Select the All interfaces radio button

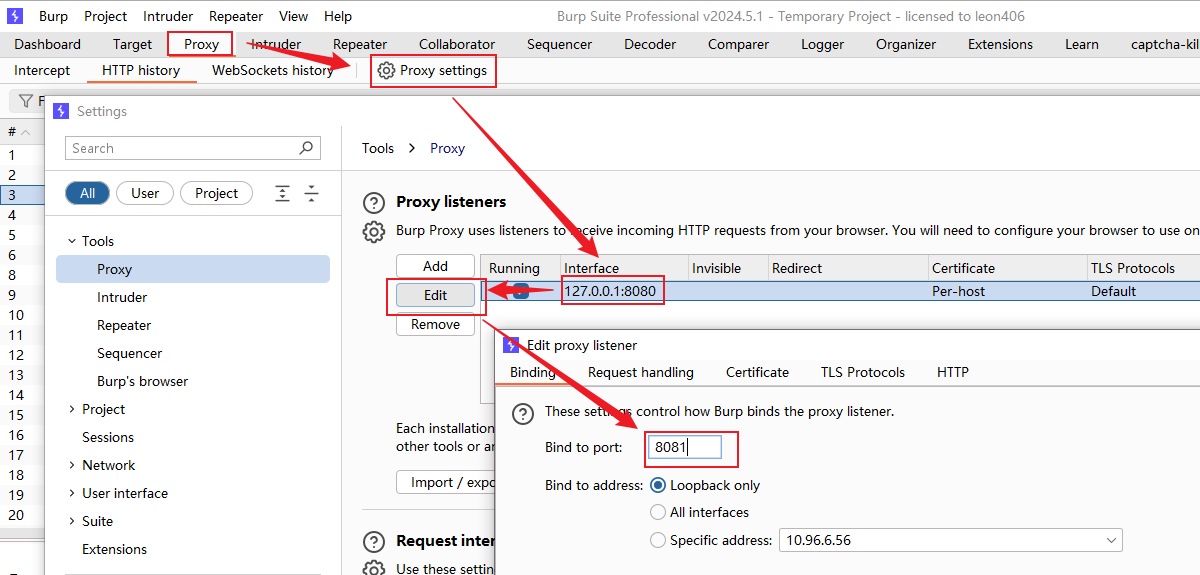tap(658, 512)
